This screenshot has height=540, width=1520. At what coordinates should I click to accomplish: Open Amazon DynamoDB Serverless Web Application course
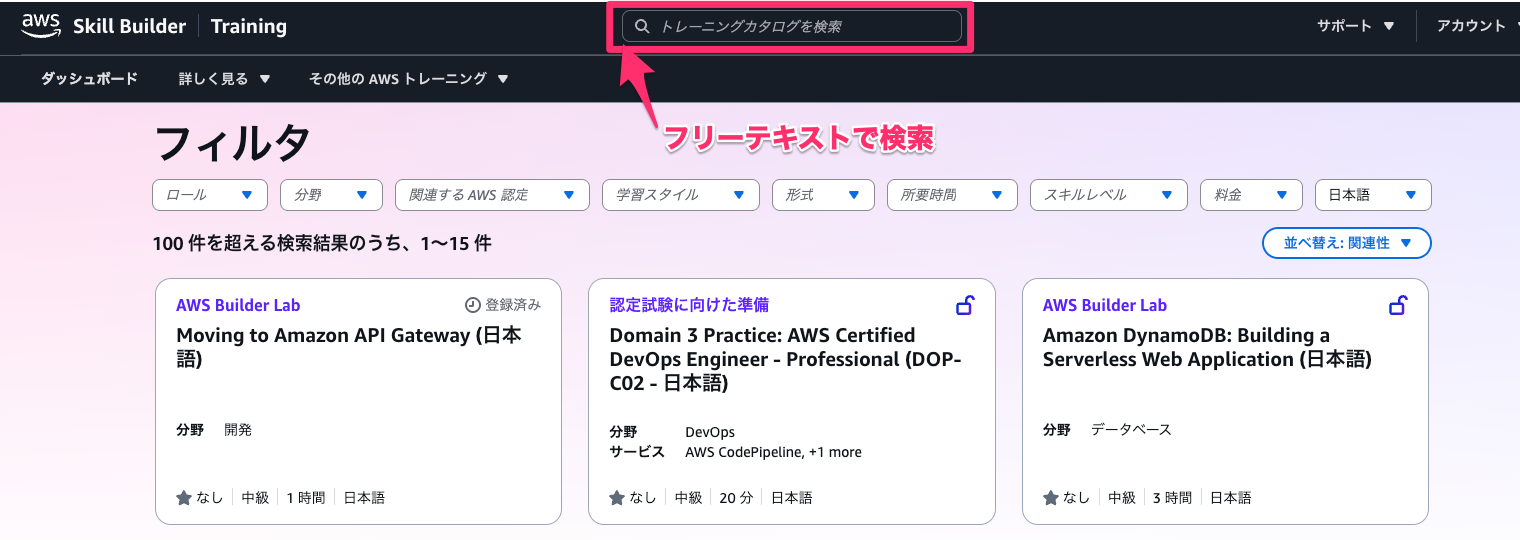(1207, 347)
